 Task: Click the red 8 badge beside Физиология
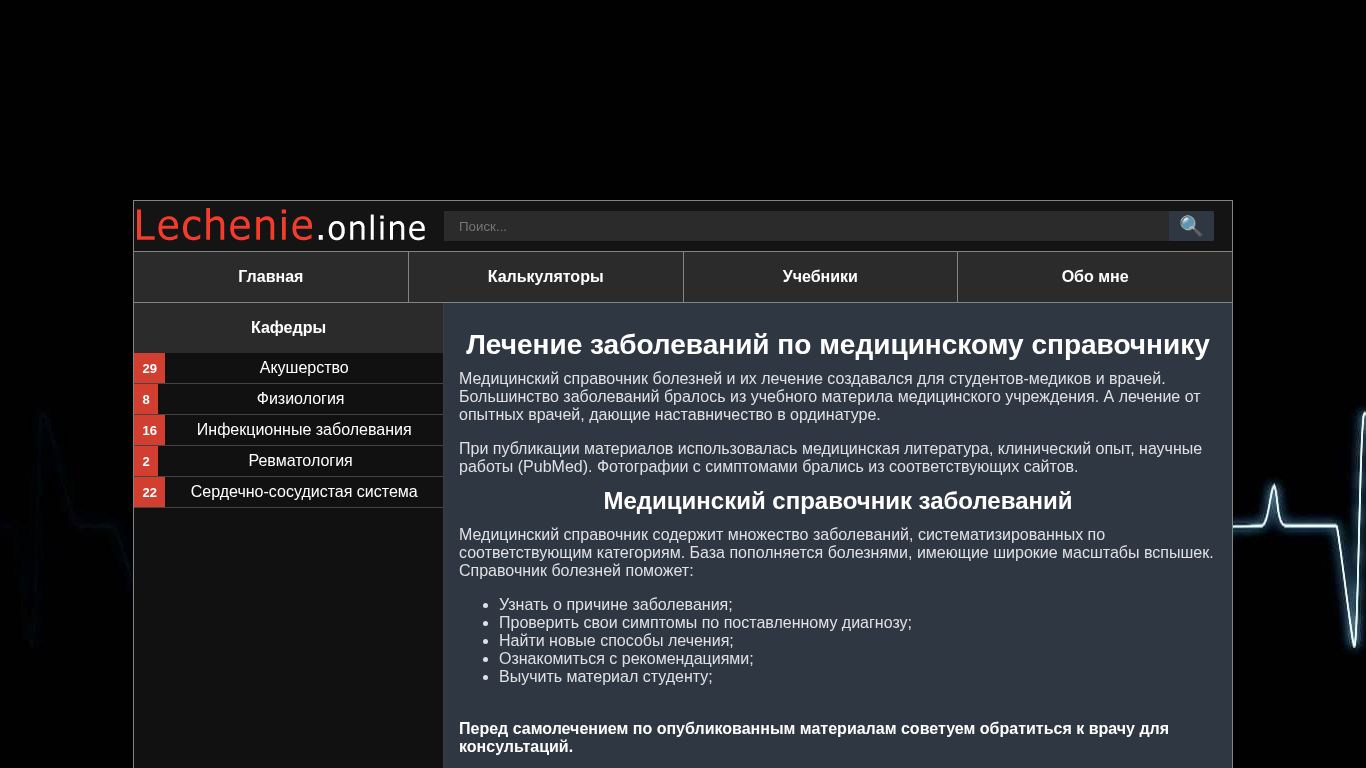click(x=146, y=399)
